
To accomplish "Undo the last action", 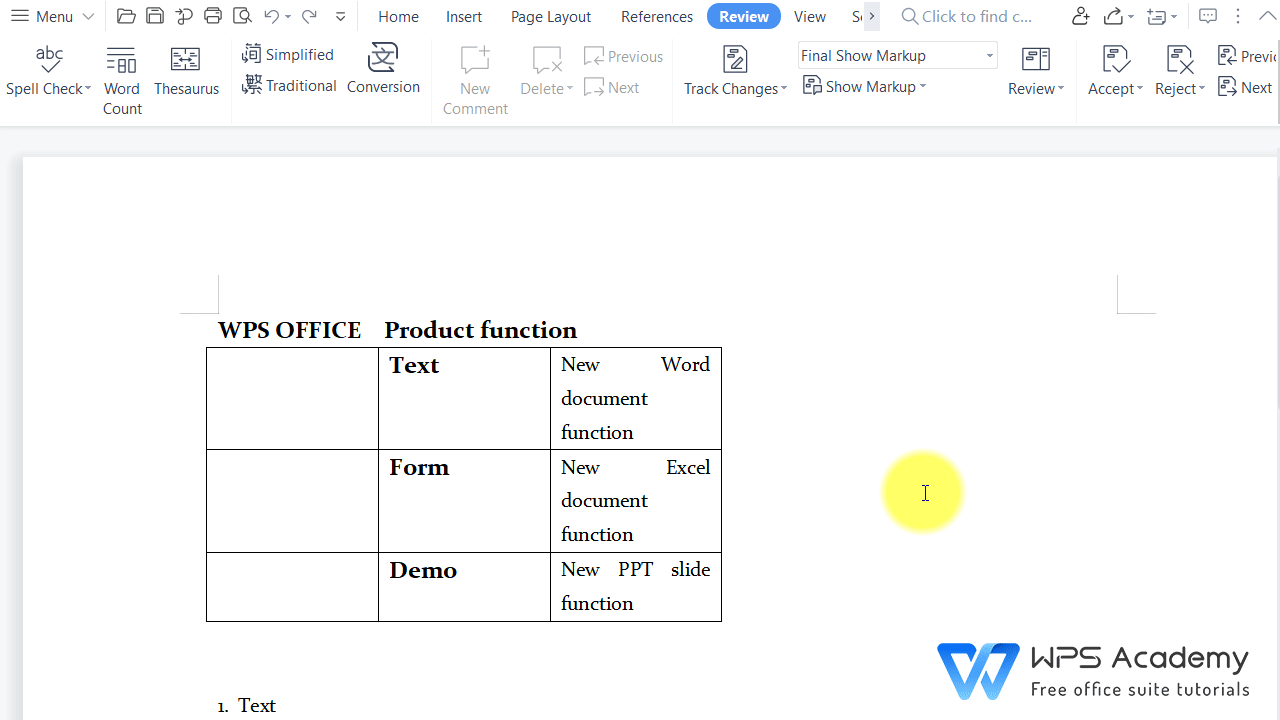I will 270,16.
